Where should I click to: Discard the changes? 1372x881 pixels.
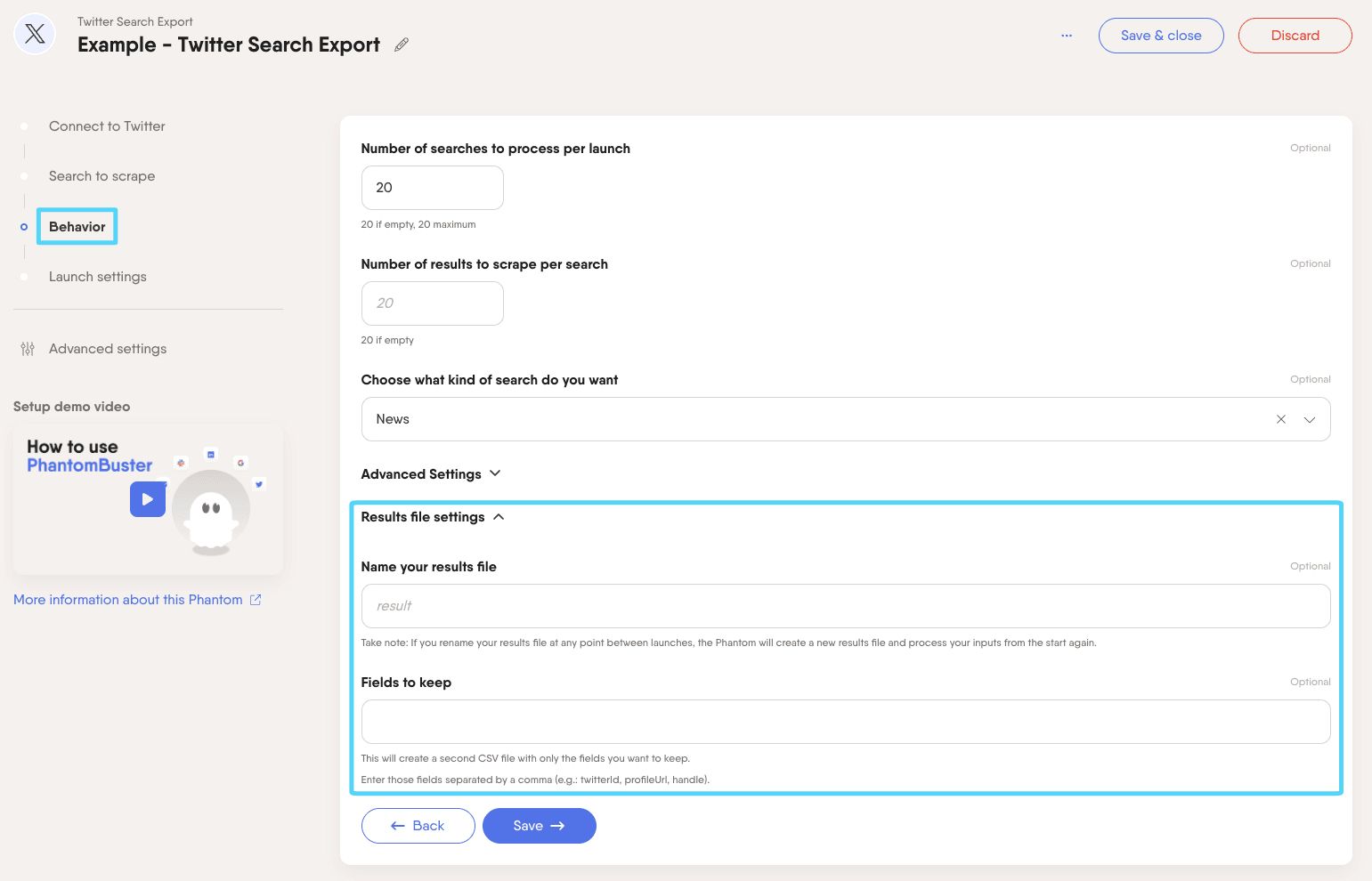[x=1295, y=36]
